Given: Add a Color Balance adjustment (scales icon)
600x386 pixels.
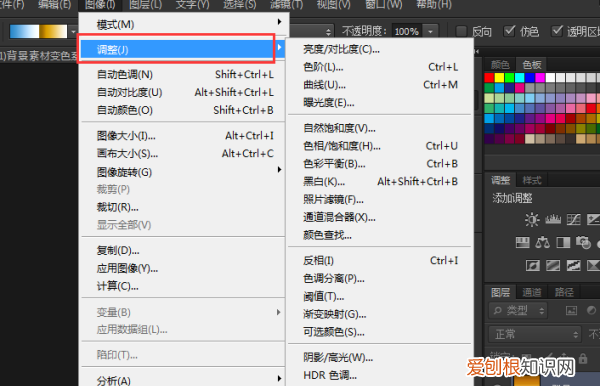Looking at the screenshot, I should 543,243.
